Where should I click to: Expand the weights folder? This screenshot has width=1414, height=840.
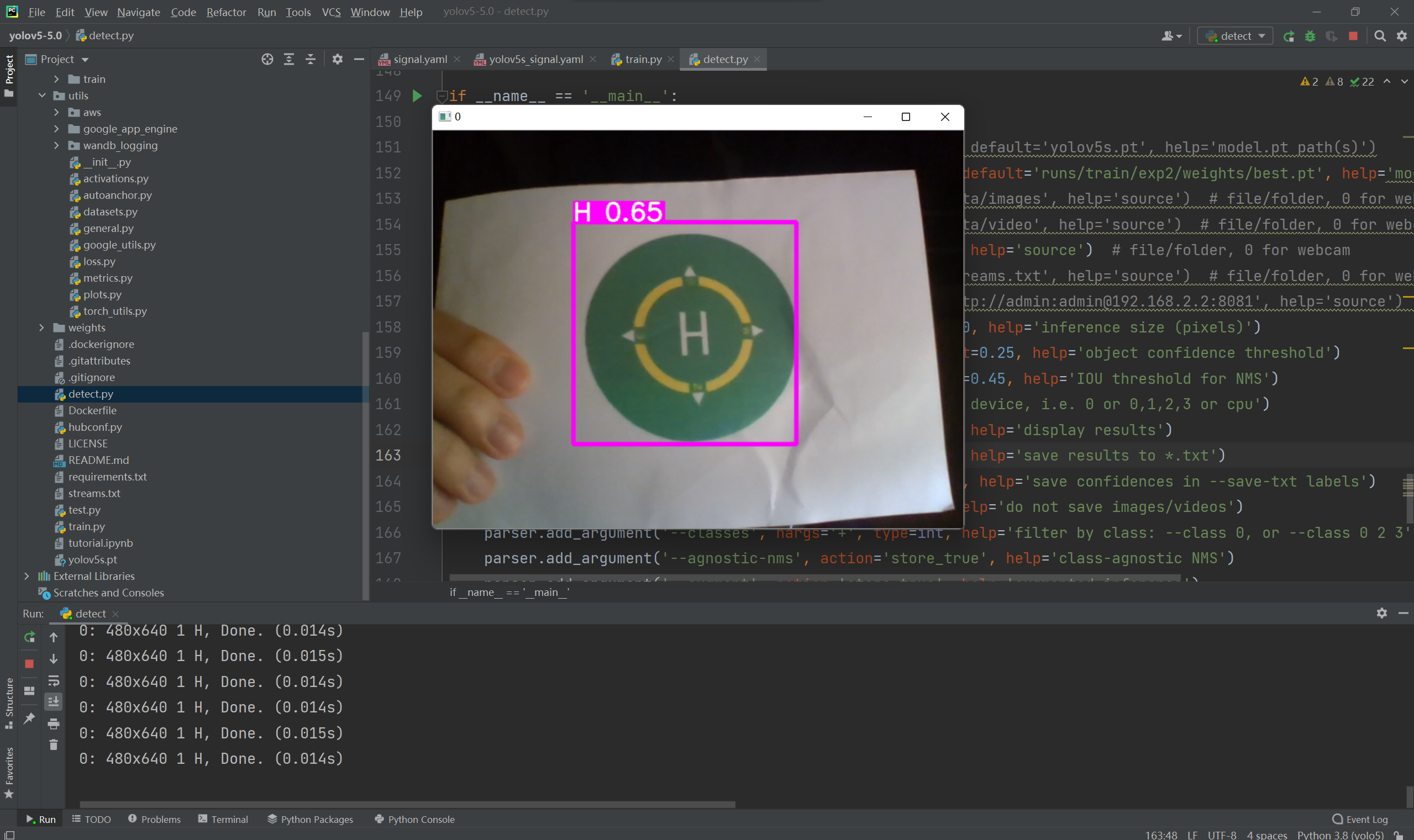41,327
